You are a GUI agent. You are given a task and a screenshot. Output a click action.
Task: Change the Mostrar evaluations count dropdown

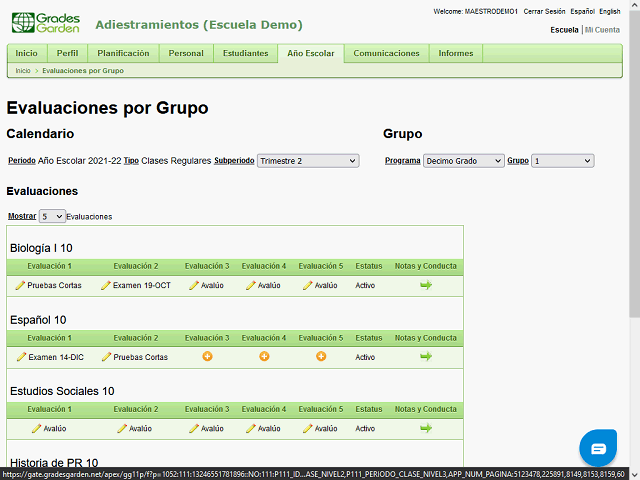click(x=52, y=216)
